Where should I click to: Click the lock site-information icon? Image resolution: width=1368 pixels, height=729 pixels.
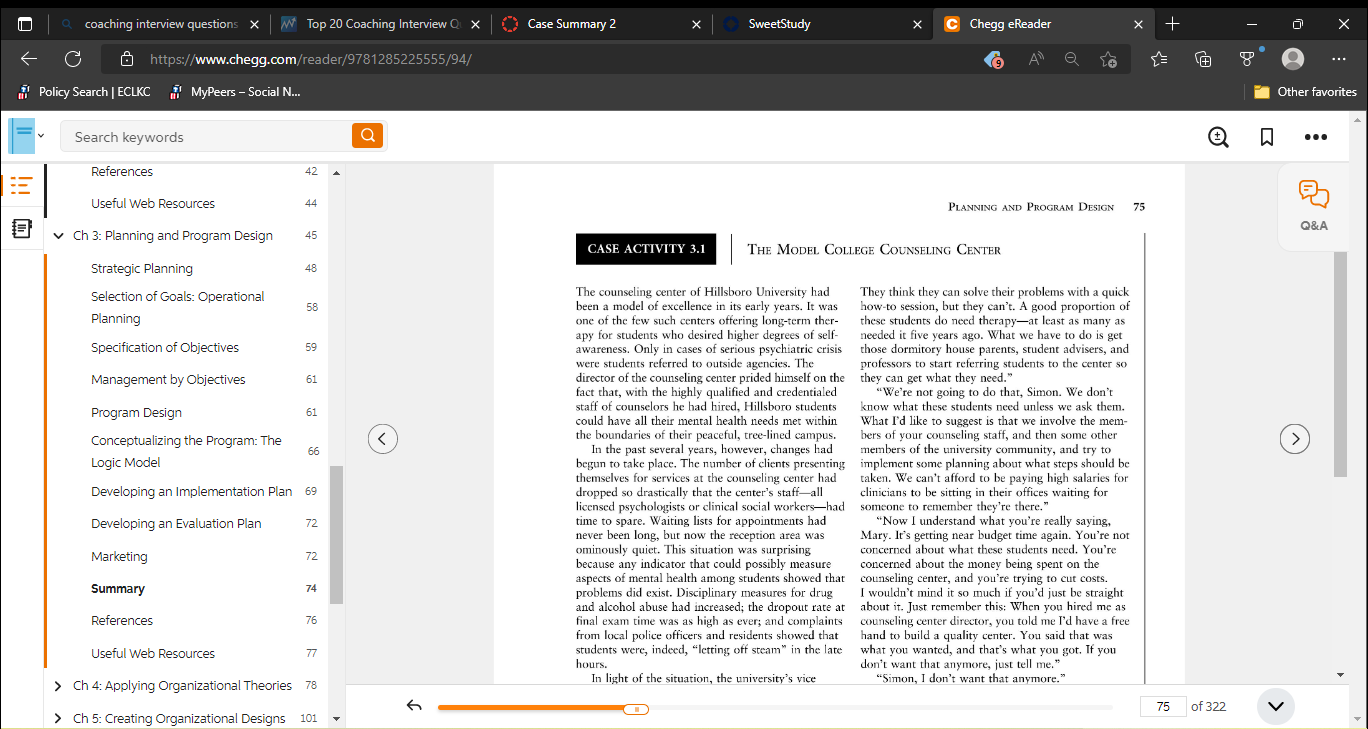coord(125,59)
